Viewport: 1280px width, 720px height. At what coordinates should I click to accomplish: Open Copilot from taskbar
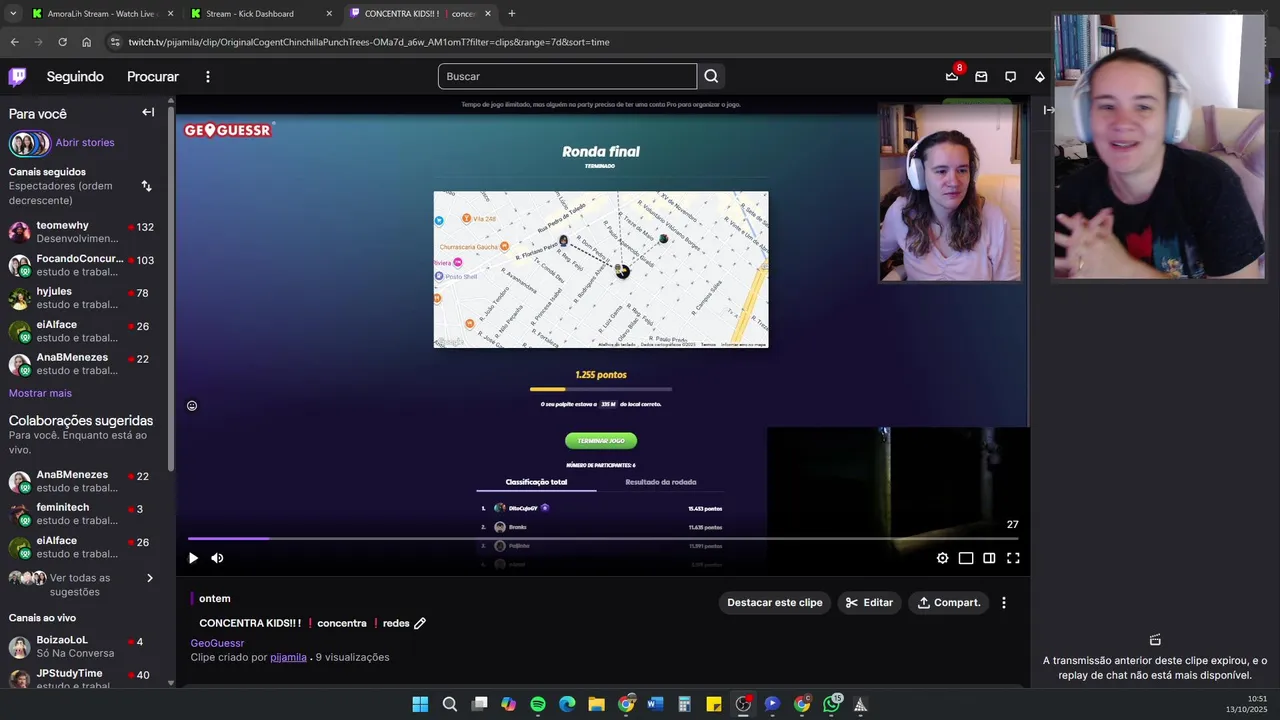[x=508, y=704]
